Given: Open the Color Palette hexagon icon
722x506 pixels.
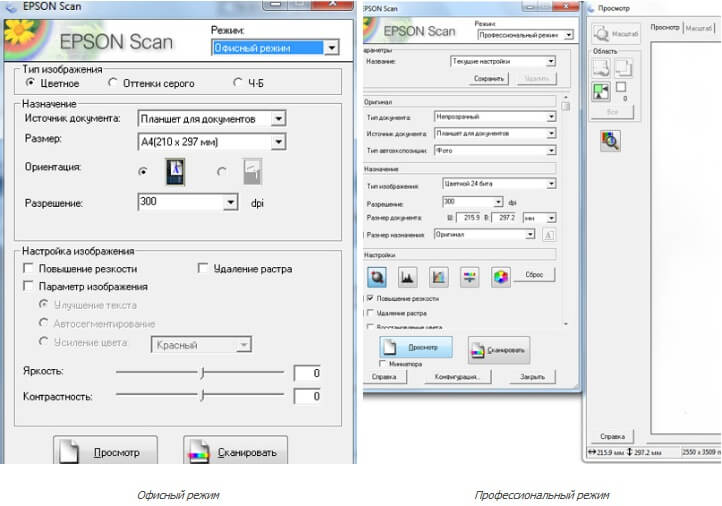Looking at the screenshot, I should pyautogui.click(x=501, y=277).
